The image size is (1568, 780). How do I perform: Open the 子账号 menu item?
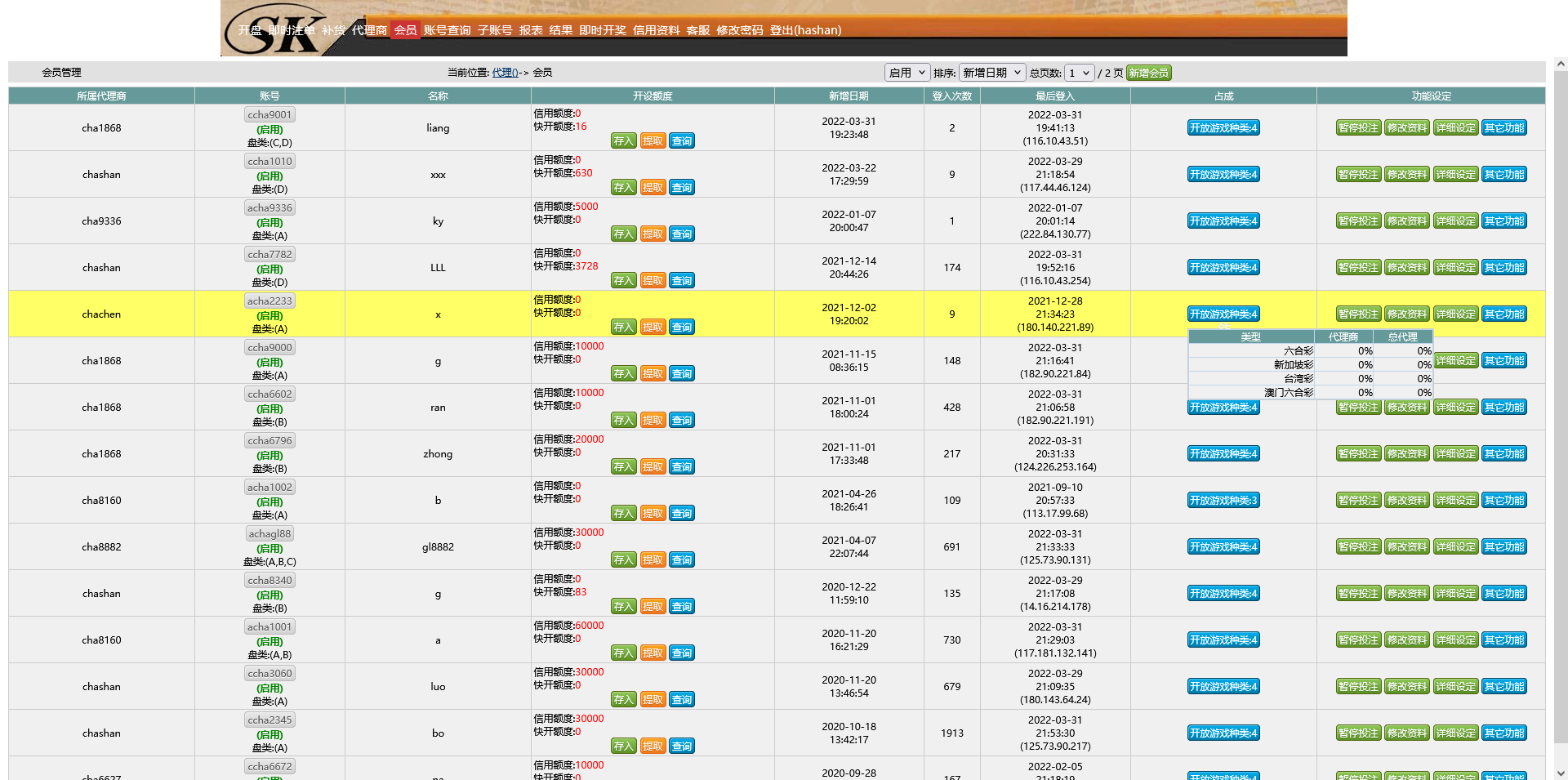[x=495, y=30]
